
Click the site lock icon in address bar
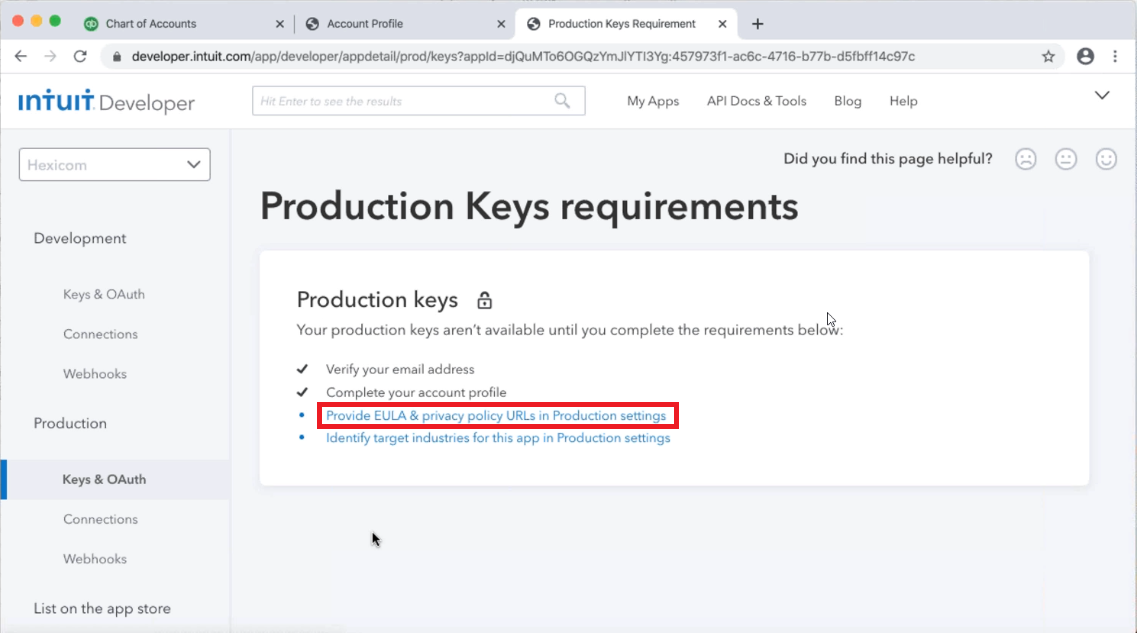117,57
